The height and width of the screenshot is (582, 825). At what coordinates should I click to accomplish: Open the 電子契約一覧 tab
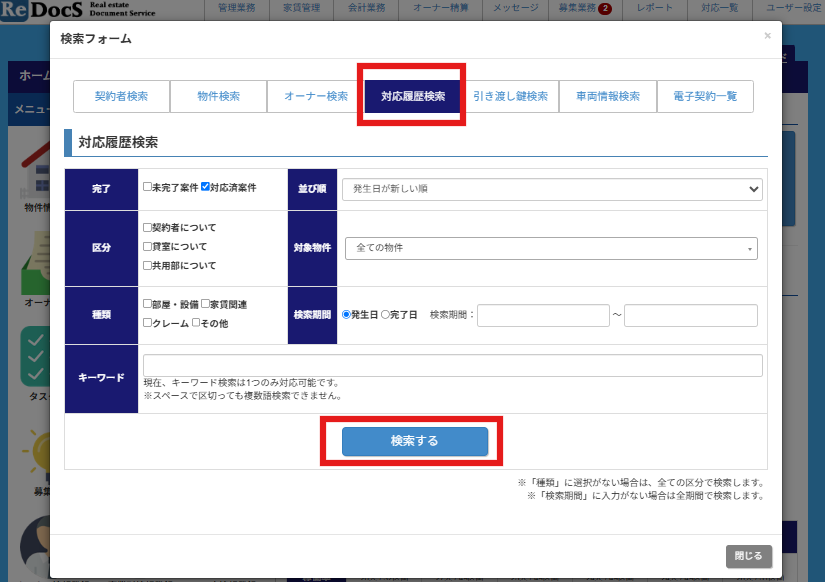[x=705, y=96]
